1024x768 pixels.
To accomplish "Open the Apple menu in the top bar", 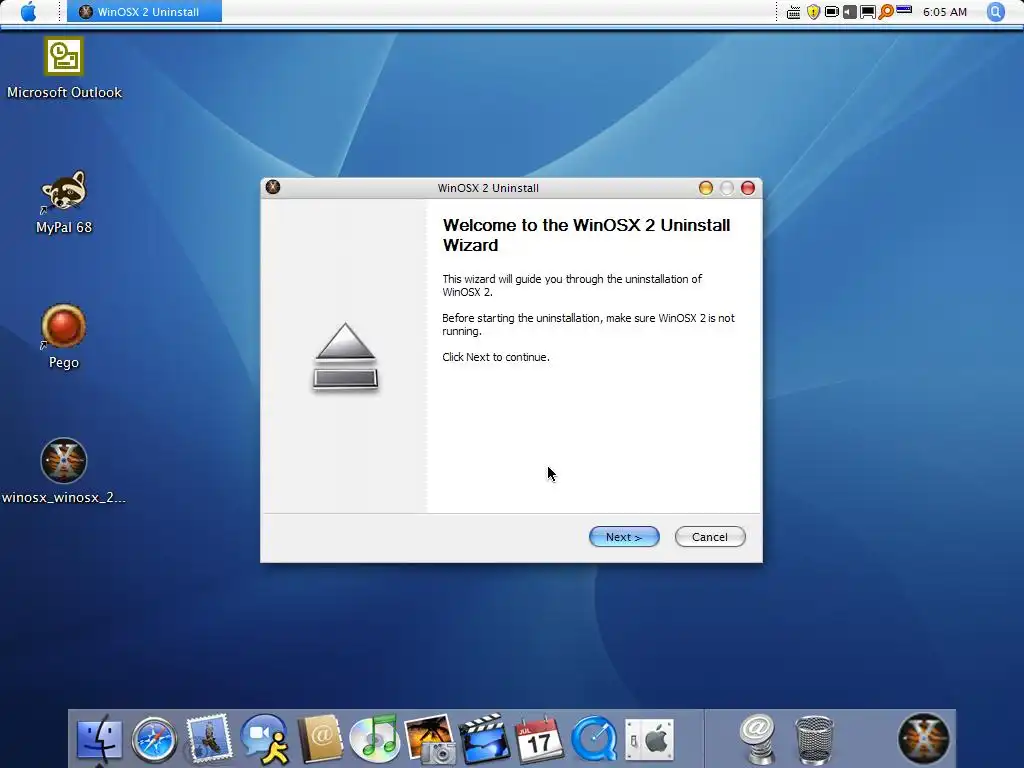I will click(x=28, y=12).
